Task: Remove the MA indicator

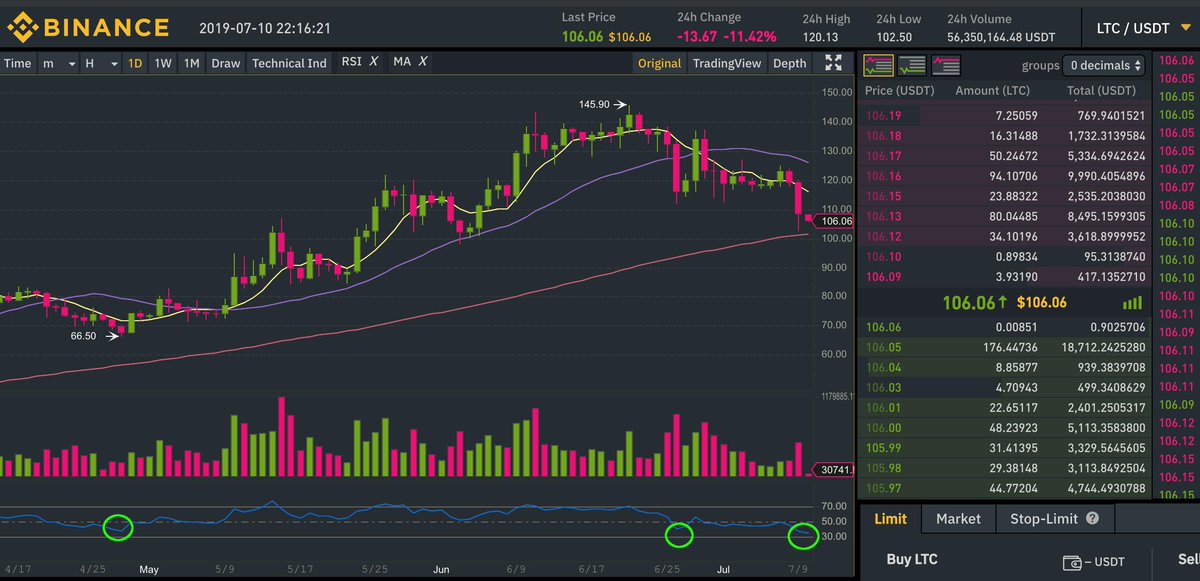Action: coord(423,62)
